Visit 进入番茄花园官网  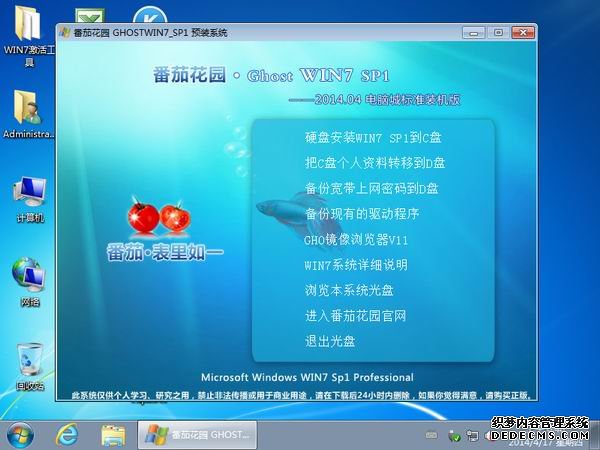pyautogui.click(x=355, y=316)
